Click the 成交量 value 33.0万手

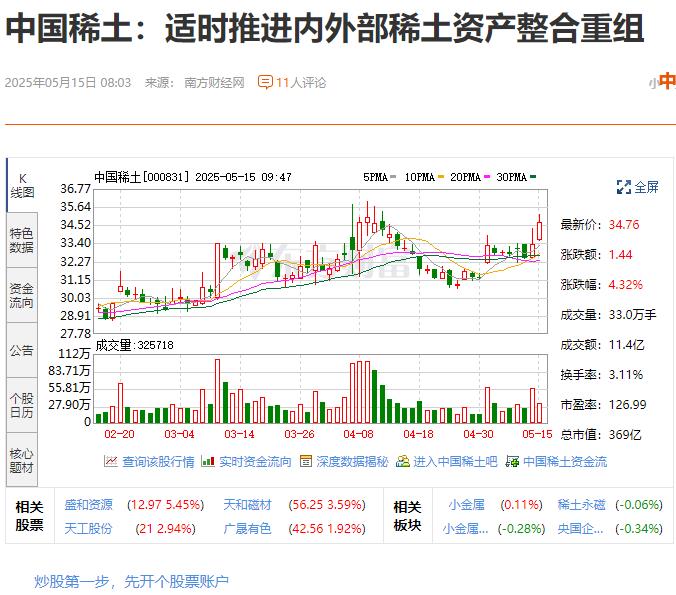[632, 315]
